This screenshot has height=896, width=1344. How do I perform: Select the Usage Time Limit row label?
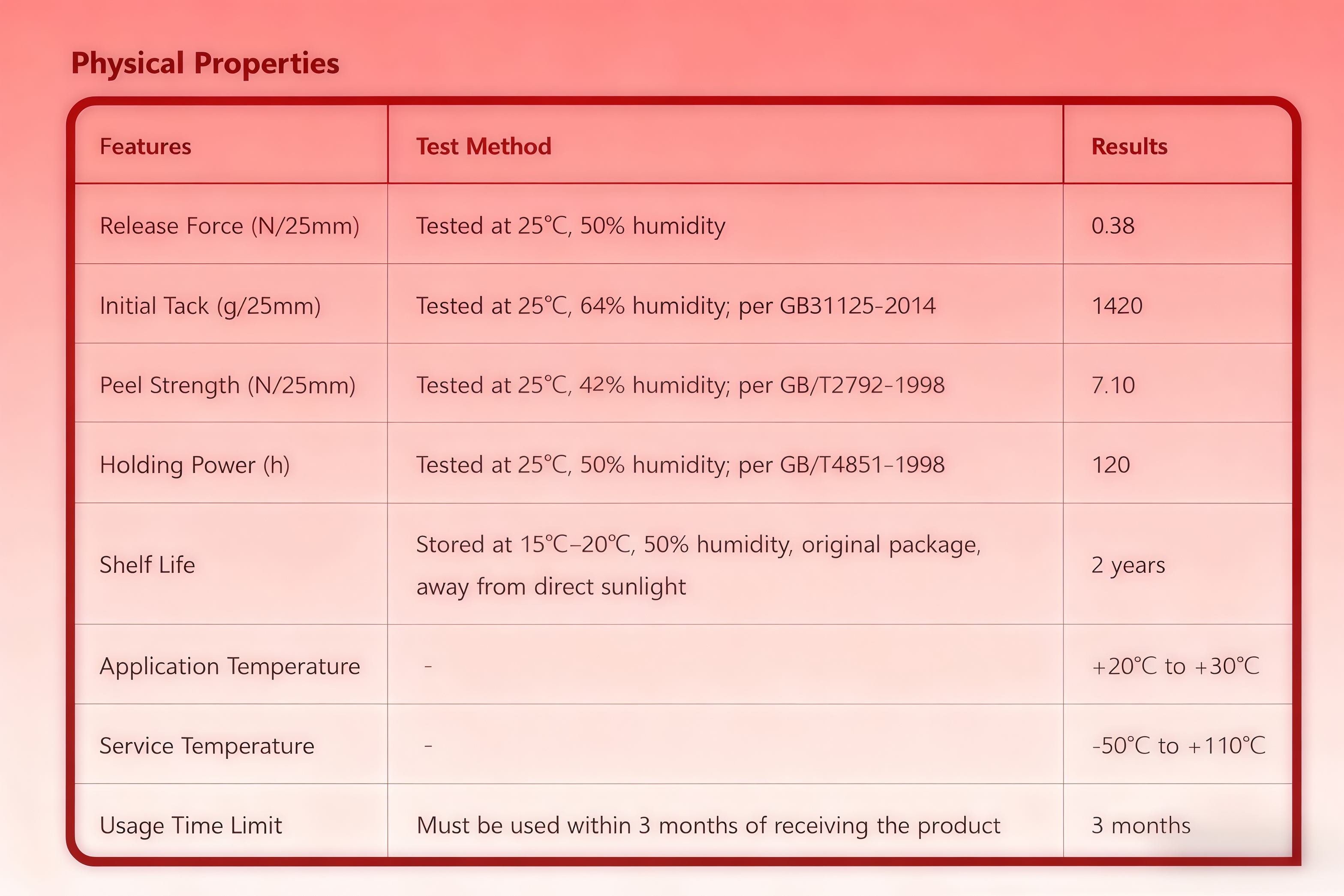[x=191, y=826]
